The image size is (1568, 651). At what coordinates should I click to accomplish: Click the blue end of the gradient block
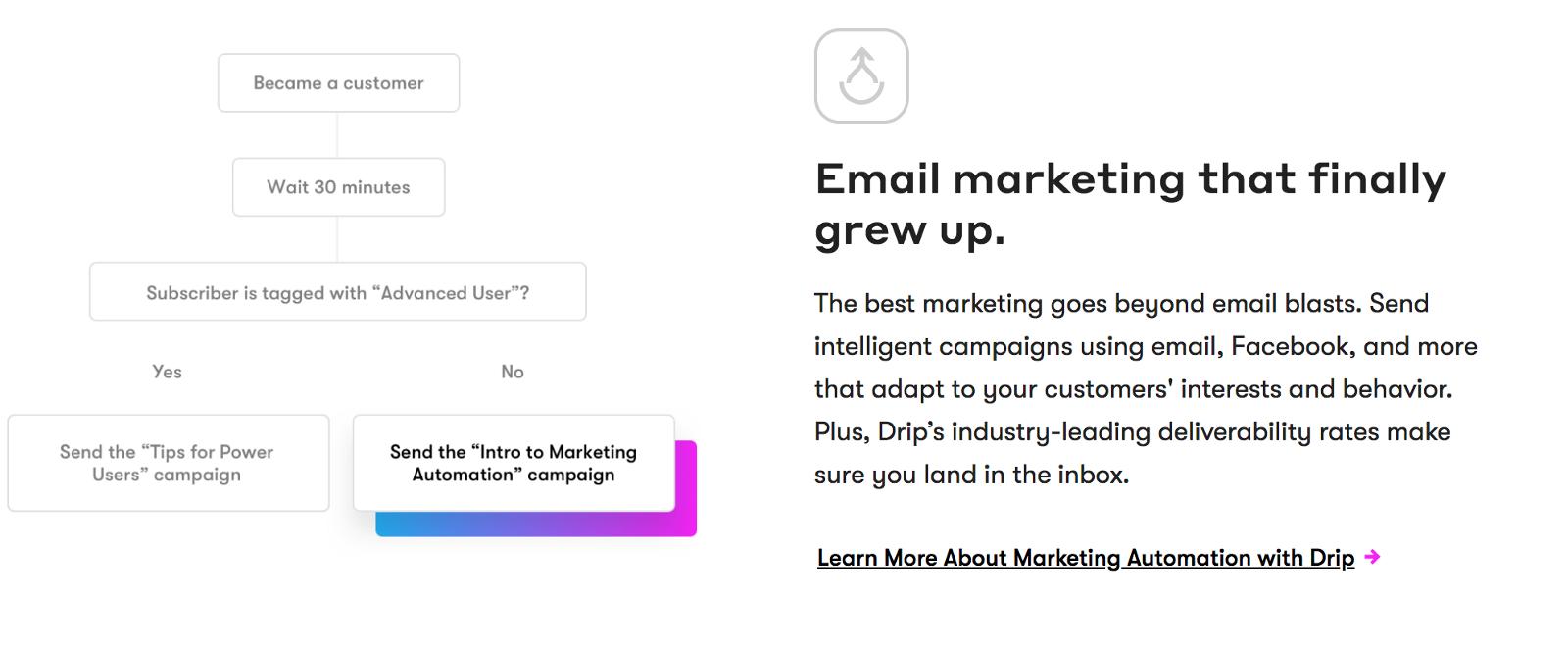point(392,525)
